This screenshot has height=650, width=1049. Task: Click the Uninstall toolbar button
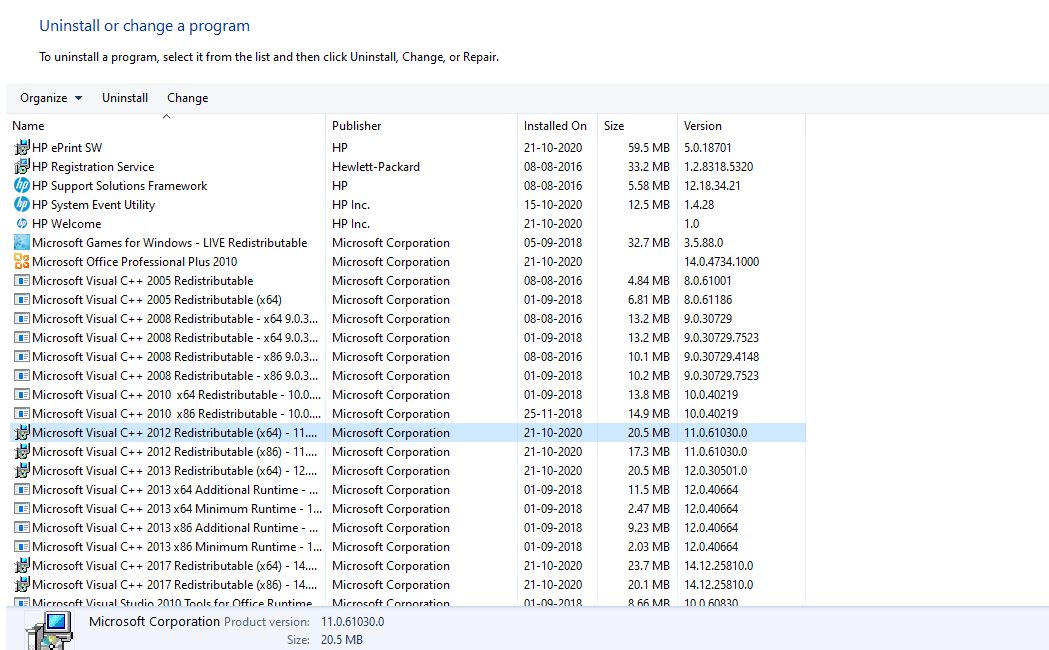coord(124,98)
